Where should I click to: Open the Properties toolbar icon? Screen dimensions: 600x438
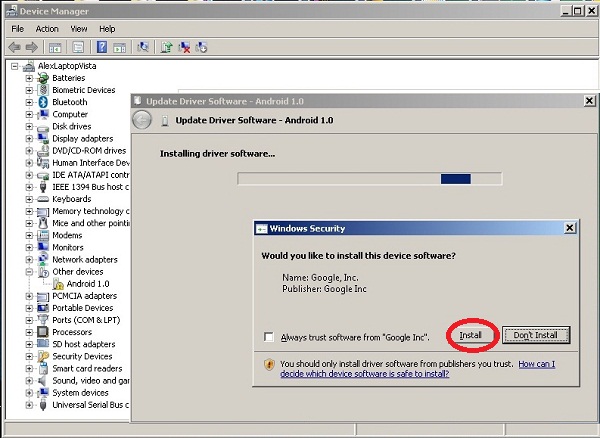[x=78, y=47]
